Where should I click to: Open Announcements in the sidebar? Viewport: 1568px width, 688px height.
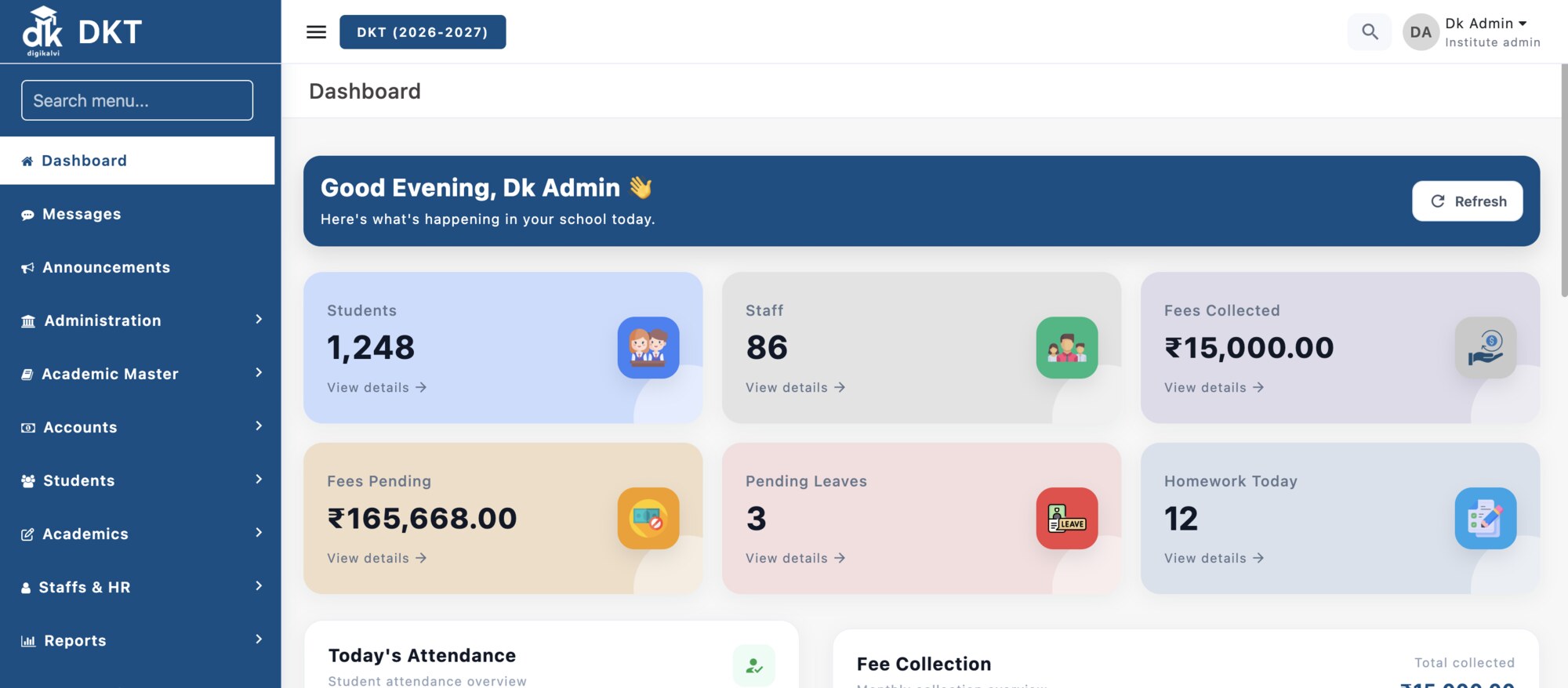point(137,267)
